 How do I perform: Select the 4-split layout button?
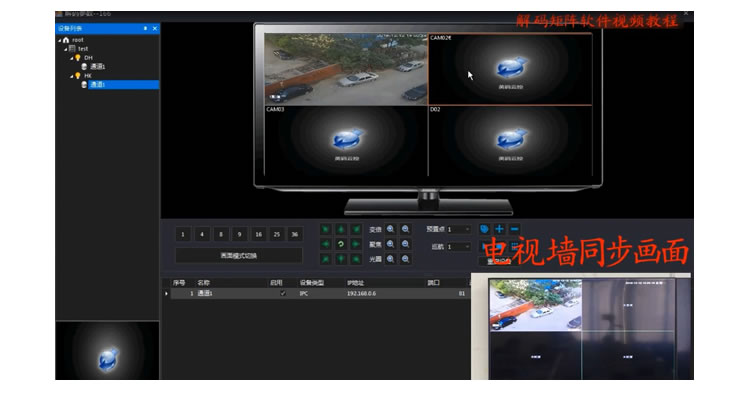click(x=202, y=234)
